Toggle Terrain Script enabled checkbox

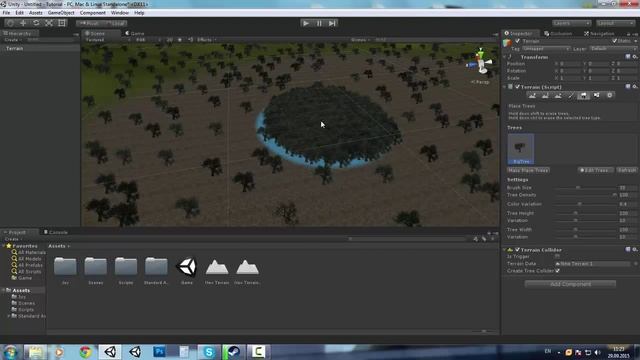click(518, 87)
